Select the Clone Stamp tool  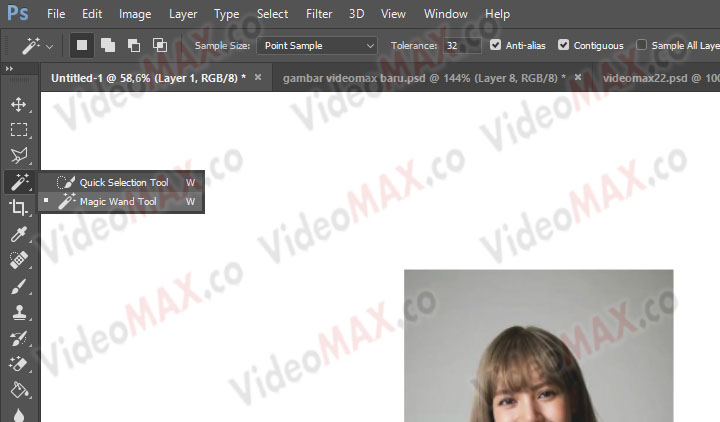point(18,313)
